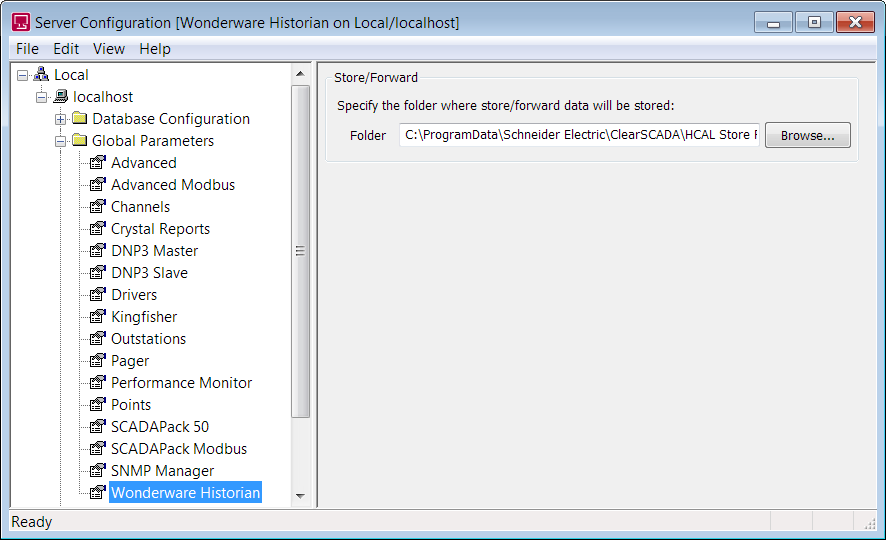This screenshot has width=886, height=540.
Task: Select the Drivers tree item
Action: point(134,295)
